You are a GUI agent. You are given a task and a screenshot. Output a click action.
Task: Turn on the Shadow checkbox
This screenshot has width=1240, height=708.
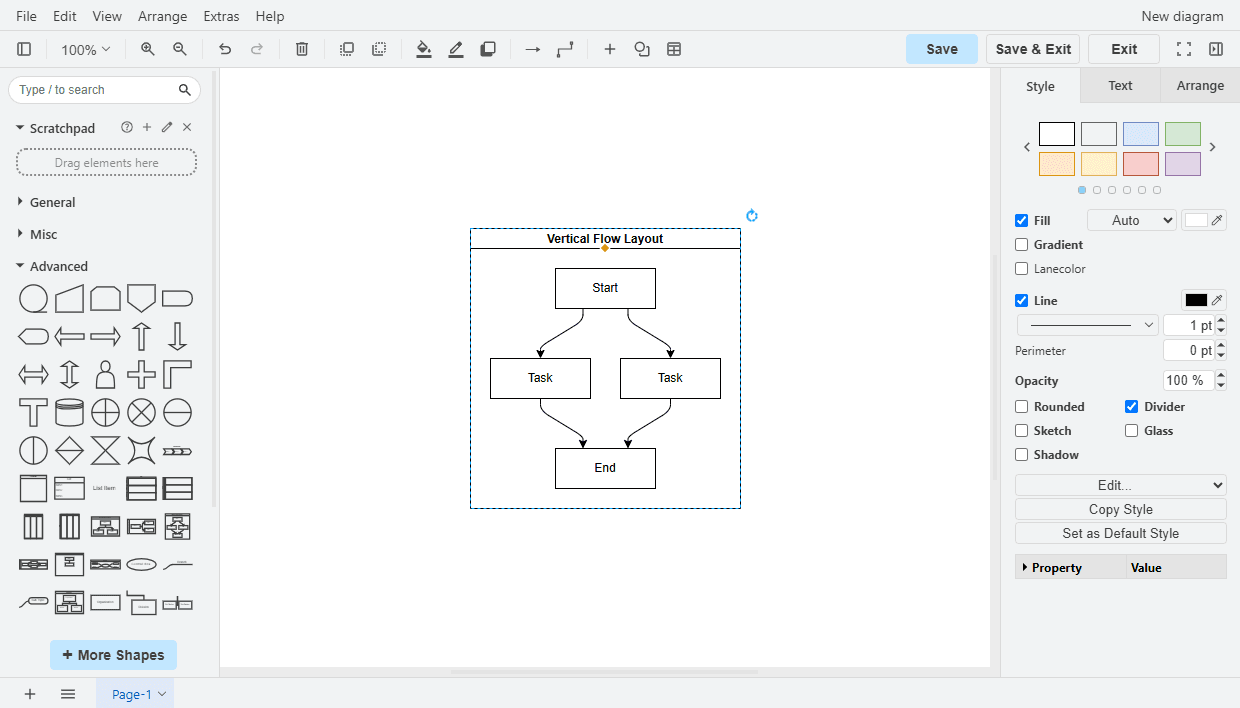click(1021, 455)
